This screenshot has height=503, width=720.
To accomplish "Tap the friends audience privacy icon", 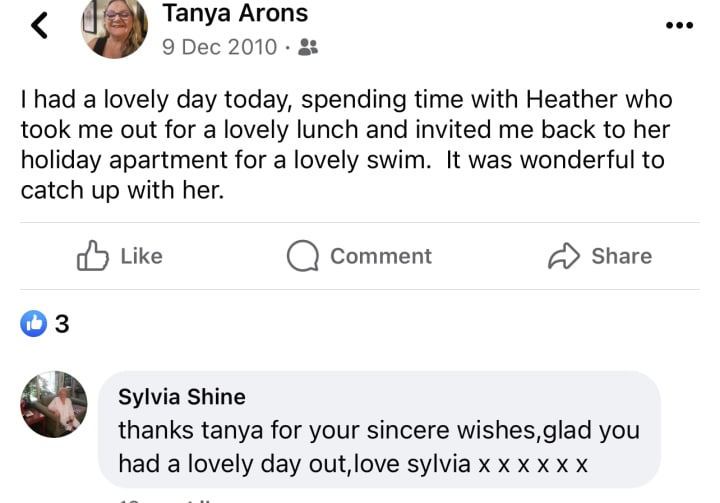I will tap(308, 47).
